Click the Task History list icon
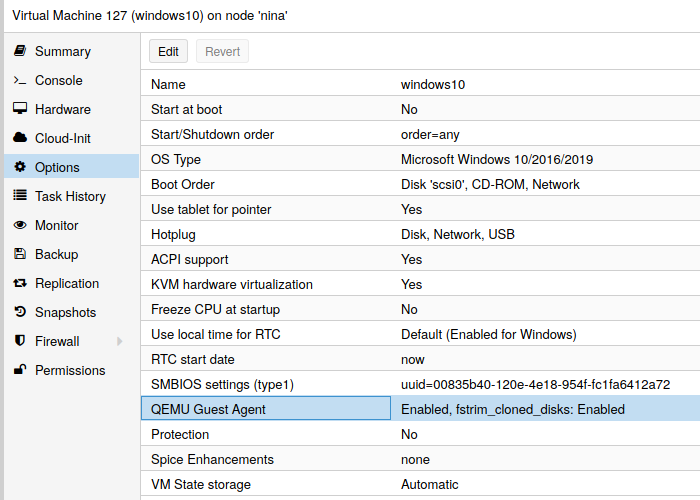This screenshot has width=700, height=500. 19,196
